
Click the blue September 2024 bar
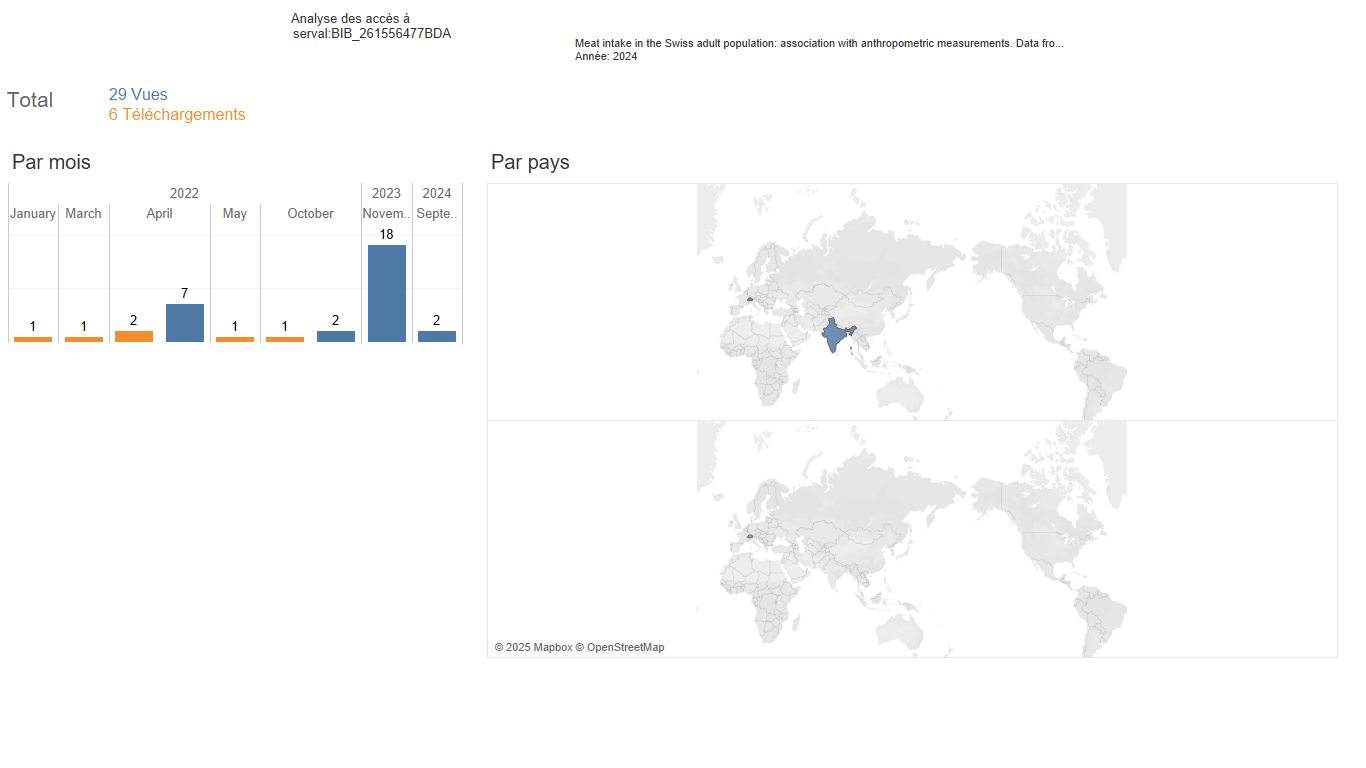[436, 336]
